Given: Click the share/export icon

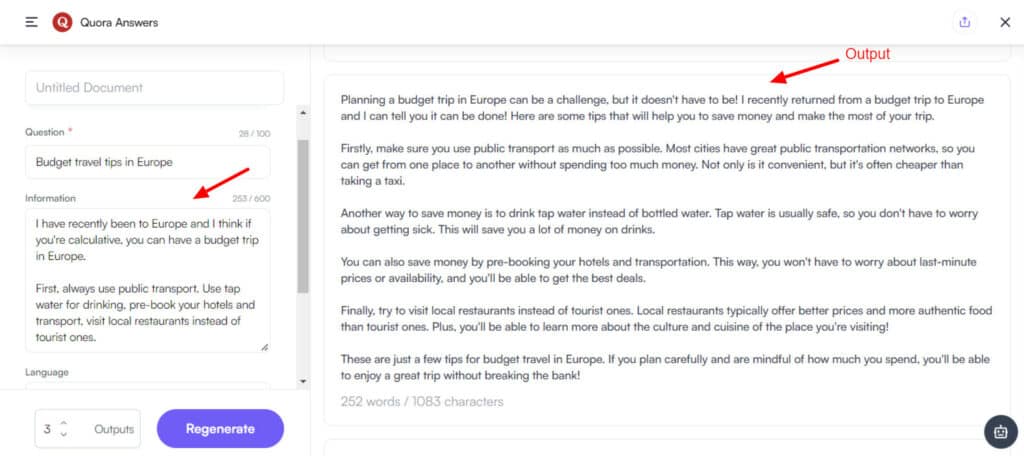Looking at the screenshot, I should pyautogui.click(x=964, y=22).
